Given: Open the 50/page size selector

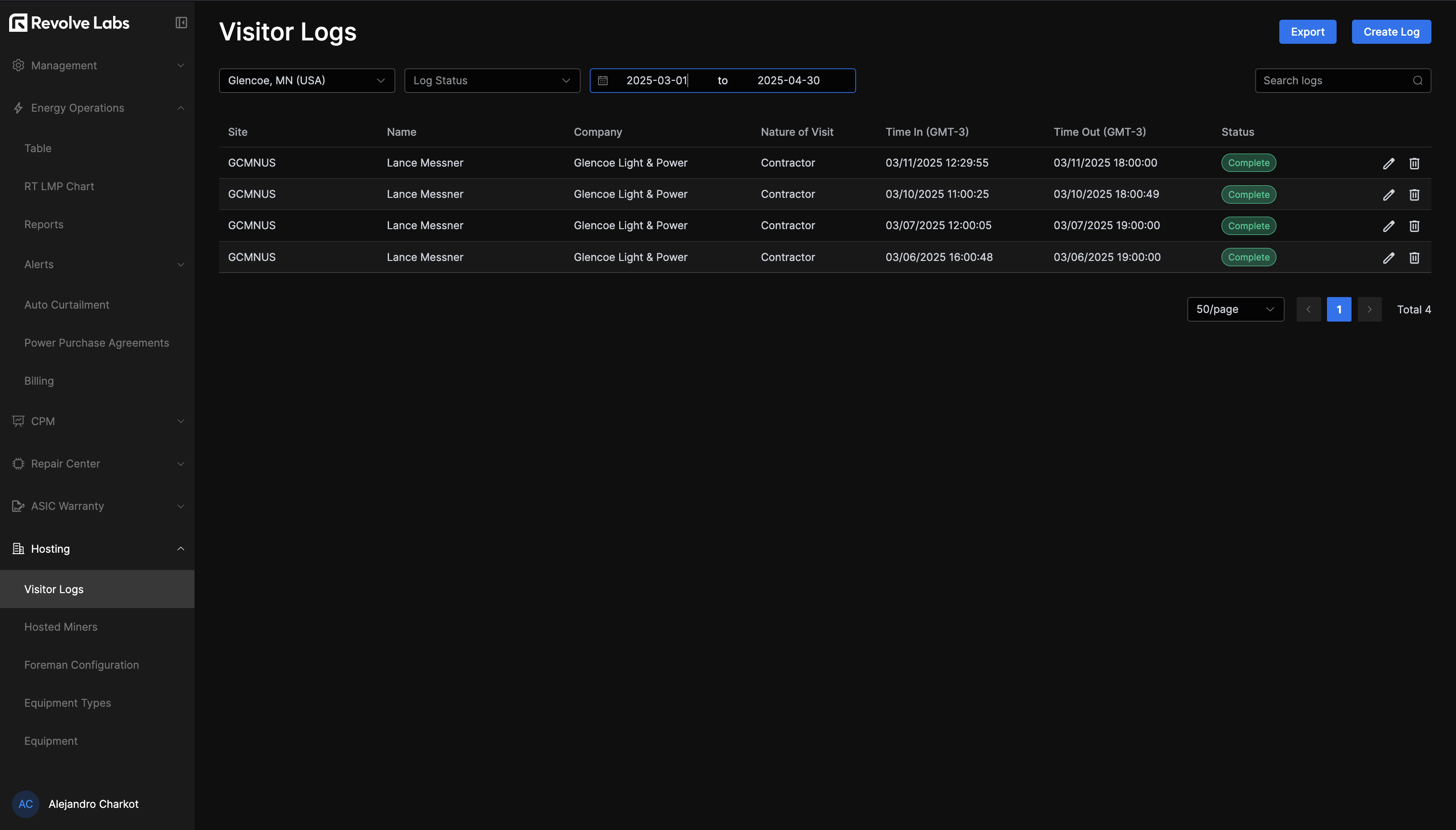Looking at the screenshot, I should (x=1235, y=309).
